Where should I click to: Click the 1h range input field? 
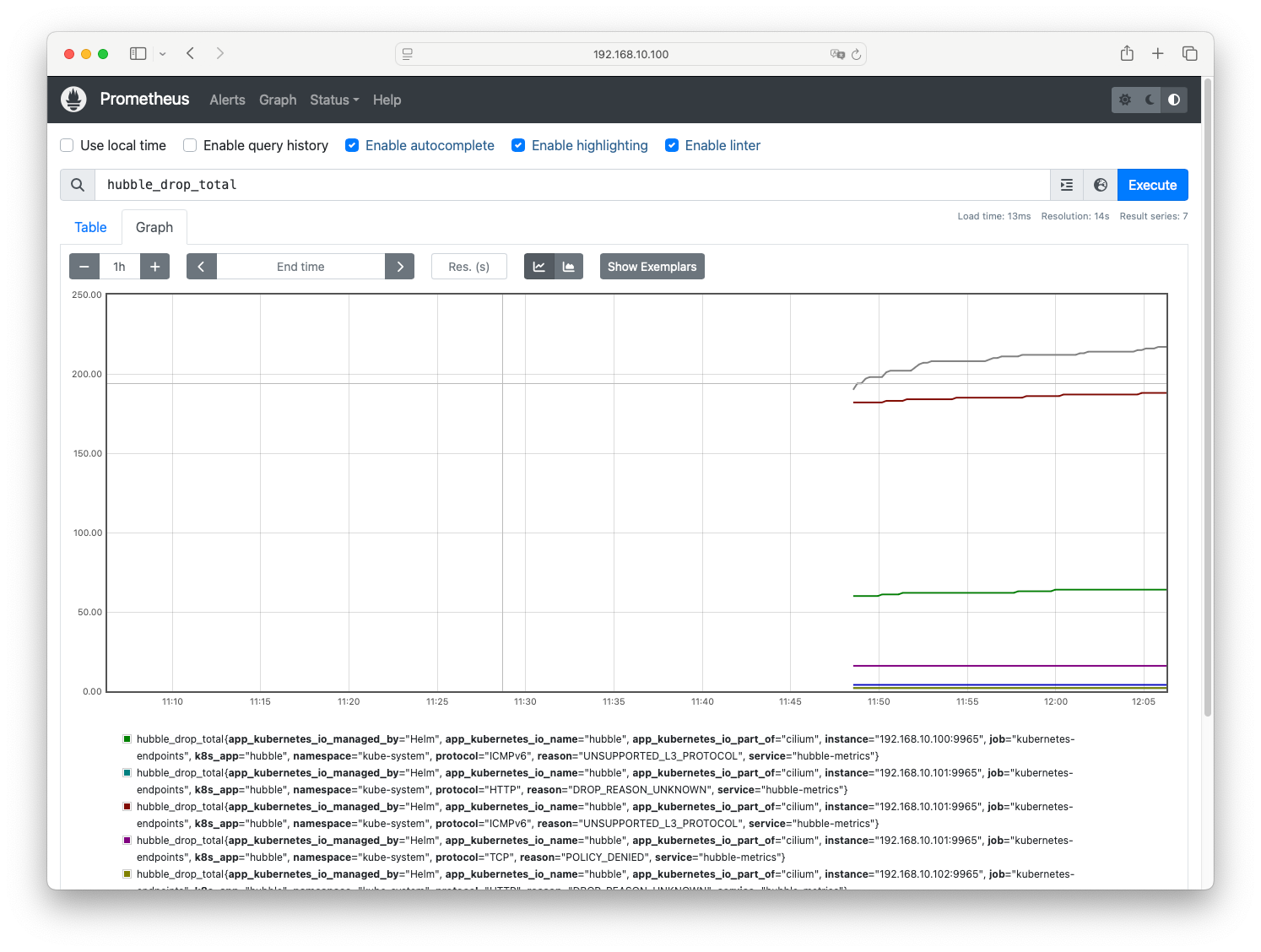120,267
